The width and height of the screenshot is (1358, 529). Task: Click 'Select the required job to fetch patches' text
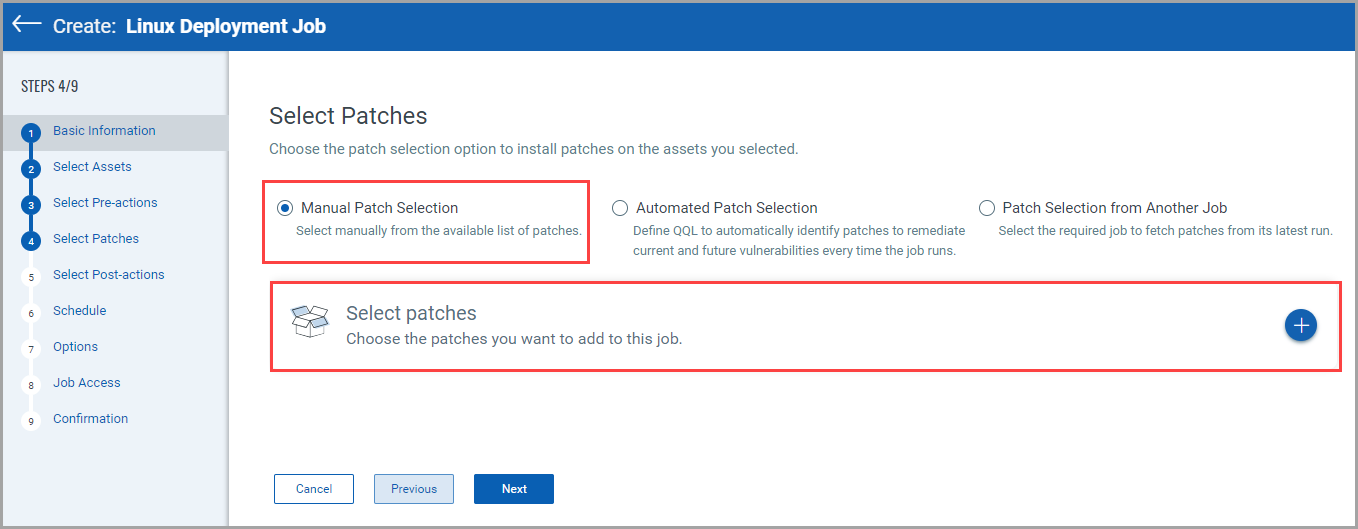click(x=1165, y=231)
